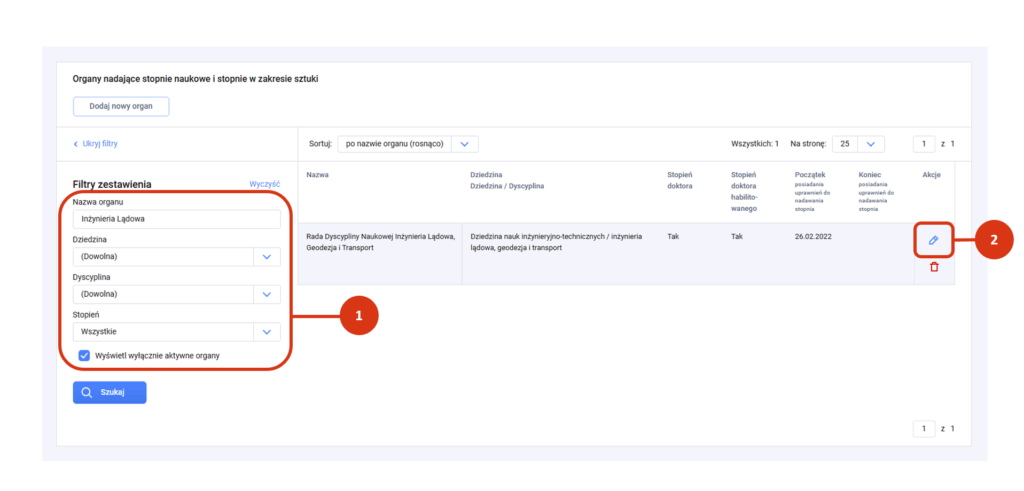This screenshot has width=1024, height=491.
Task: Click the Ukryj filtry link
Action: pos(100,144)
